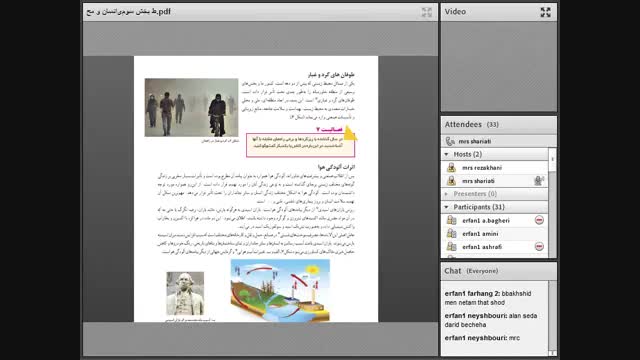Click participant icon of erfan1 ashrafi
This screenshot has height=360, width=640.
click(x=451, y=246)
